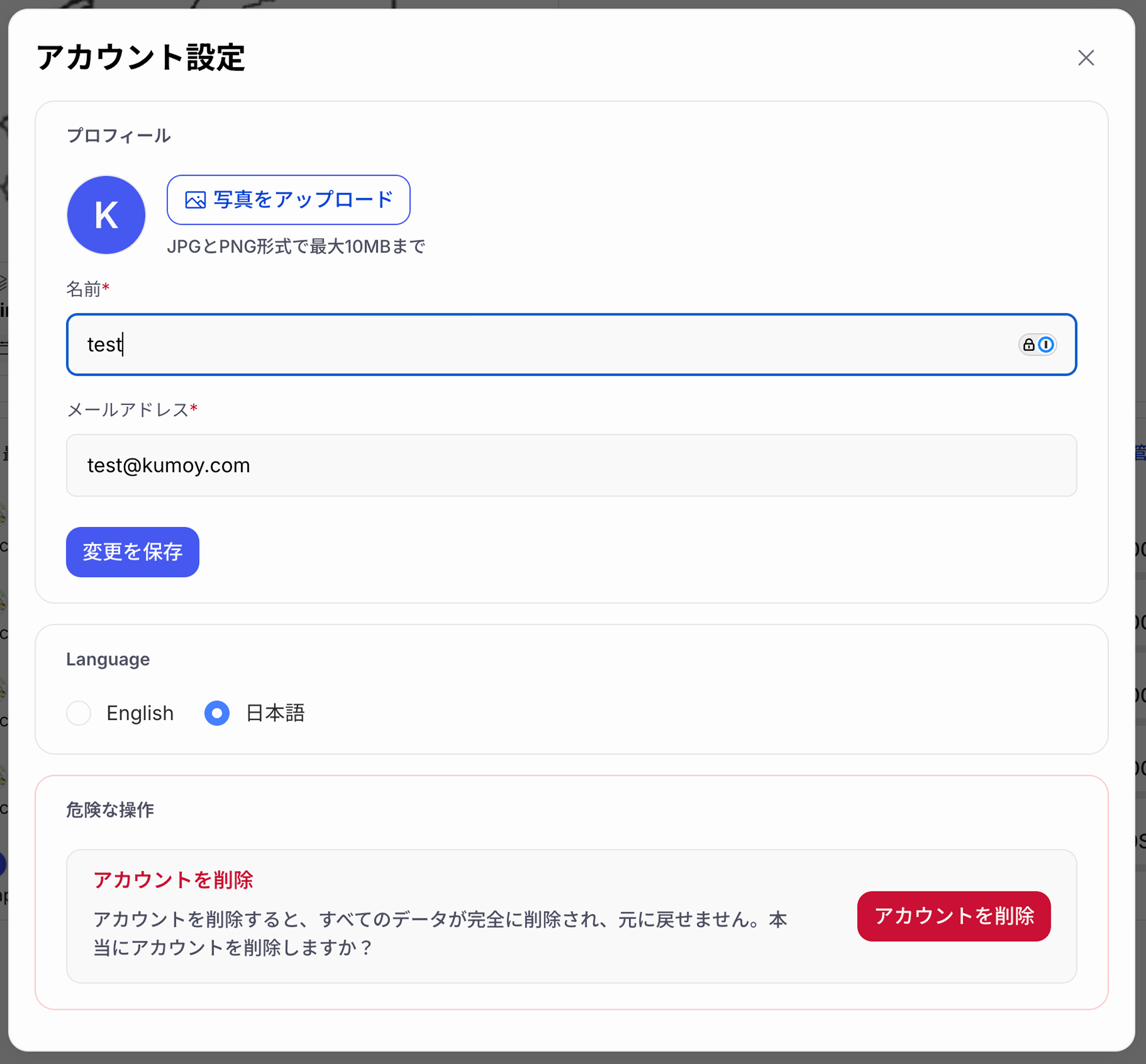This screenshot has width=1146, height=1064.
Task: Click the circular K avatar
Action: pos(106,215)
